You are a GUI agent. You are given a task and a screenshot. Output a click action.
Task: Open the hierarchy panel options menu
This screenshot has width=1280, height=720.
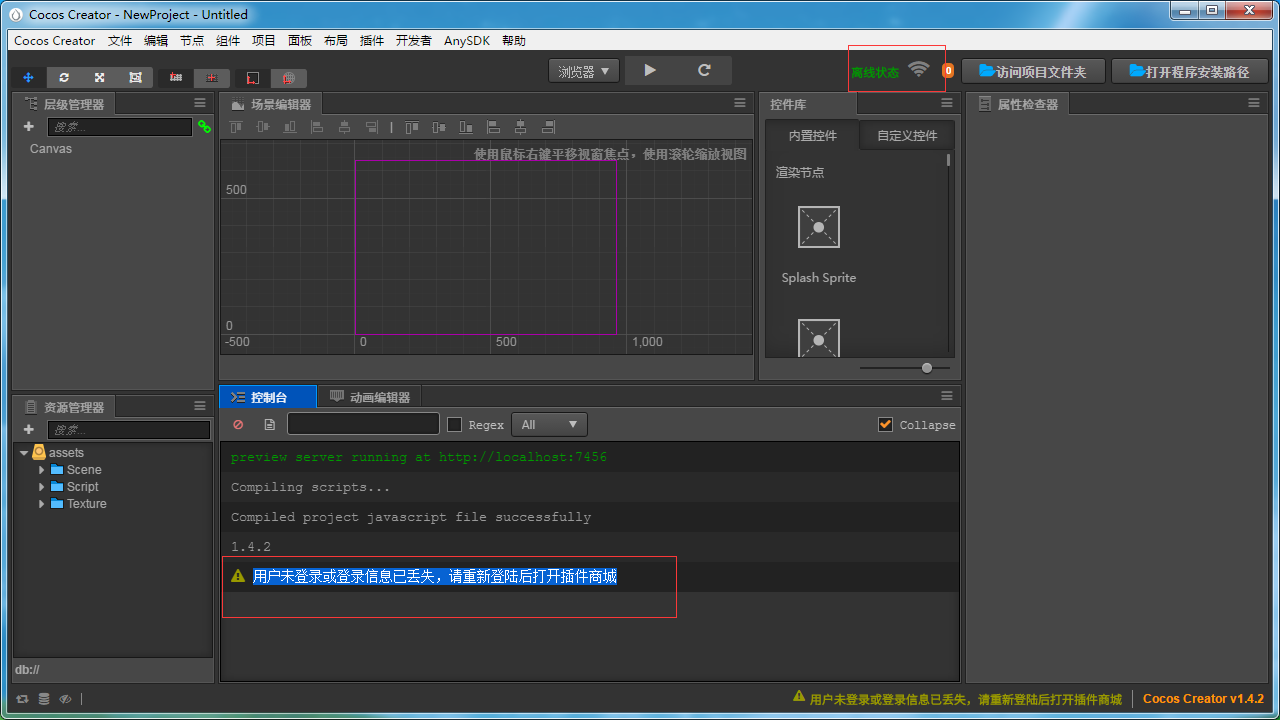tap(200, 103)
